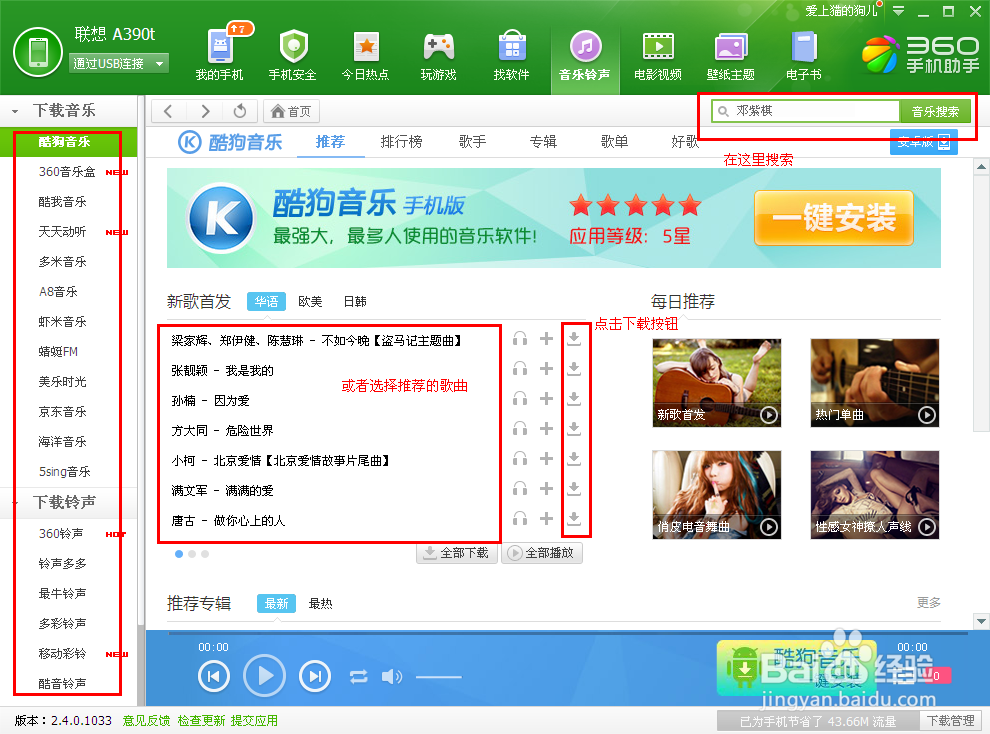Image resolution: width=990 pixels, height=734 pixels.
Task: Open 电影视频 film icon
Action: click(x=658, y=54)
